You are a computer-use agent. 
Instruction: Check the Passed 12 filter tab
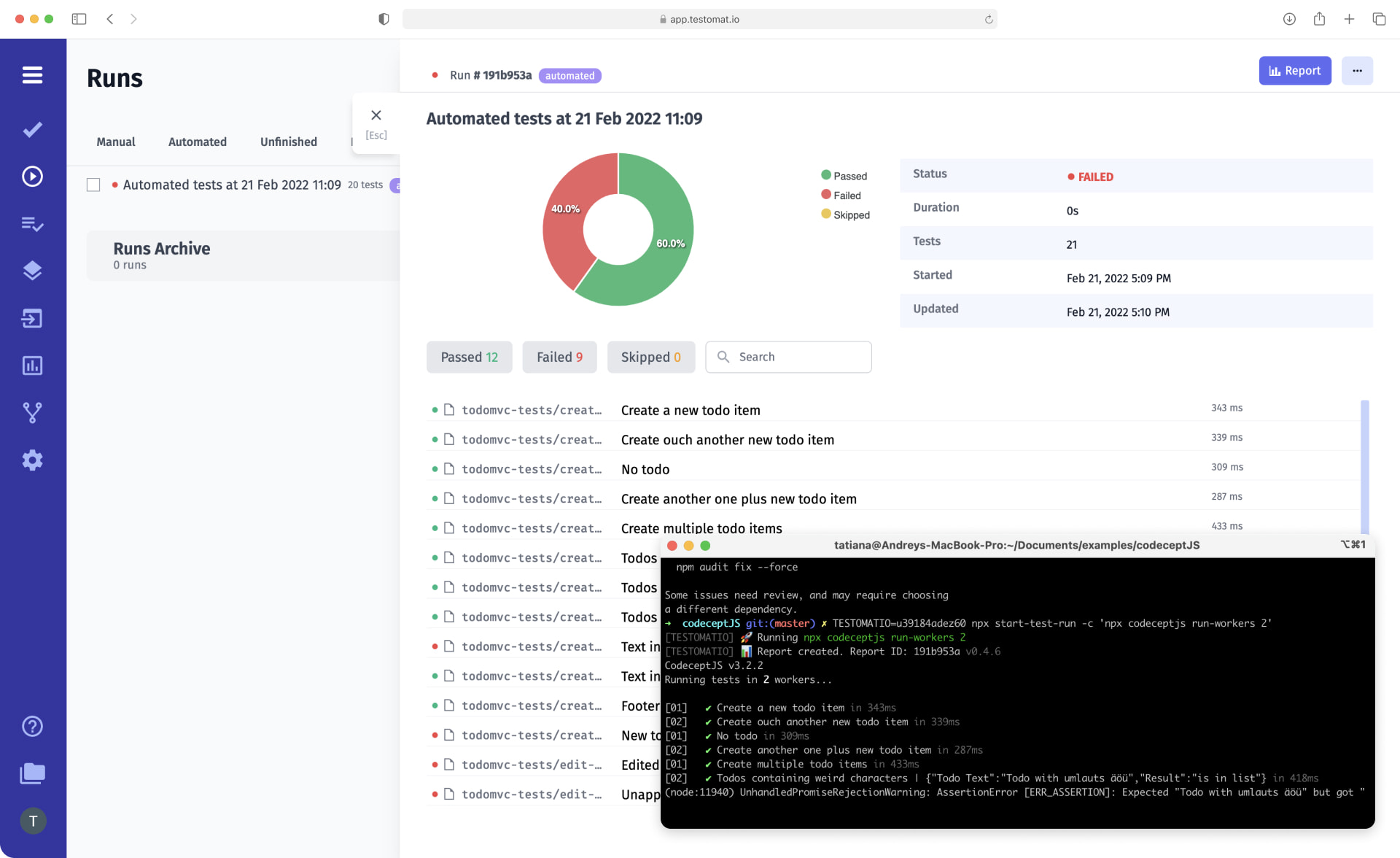(x=469, y=356)
